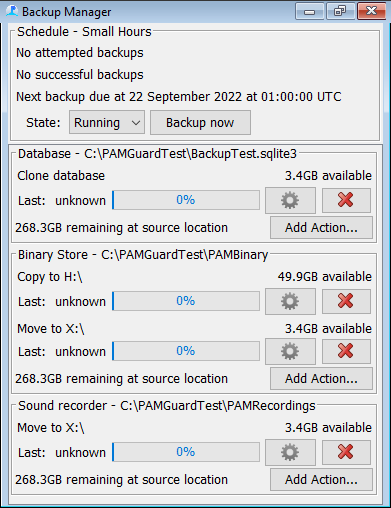391x508 pixels.
Task: Add Action to the Binary Store section
Action: tap(321, 379)
